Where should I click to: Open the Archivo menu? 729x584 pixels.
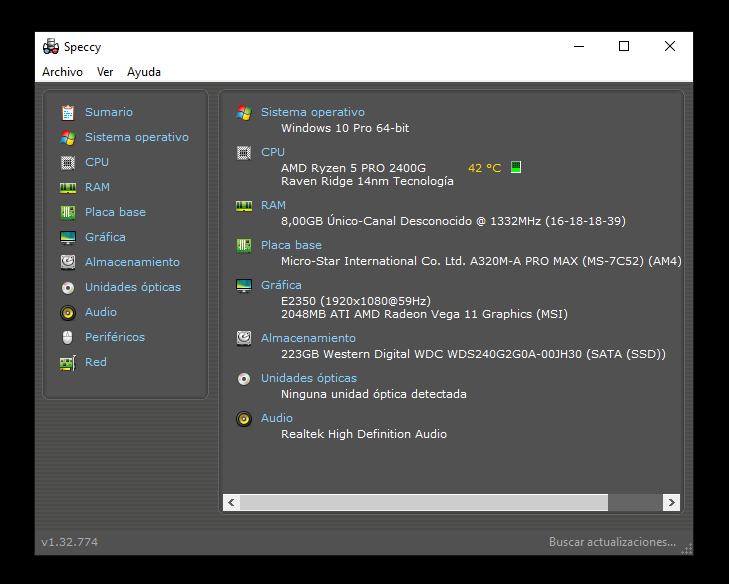coord(62,72)
